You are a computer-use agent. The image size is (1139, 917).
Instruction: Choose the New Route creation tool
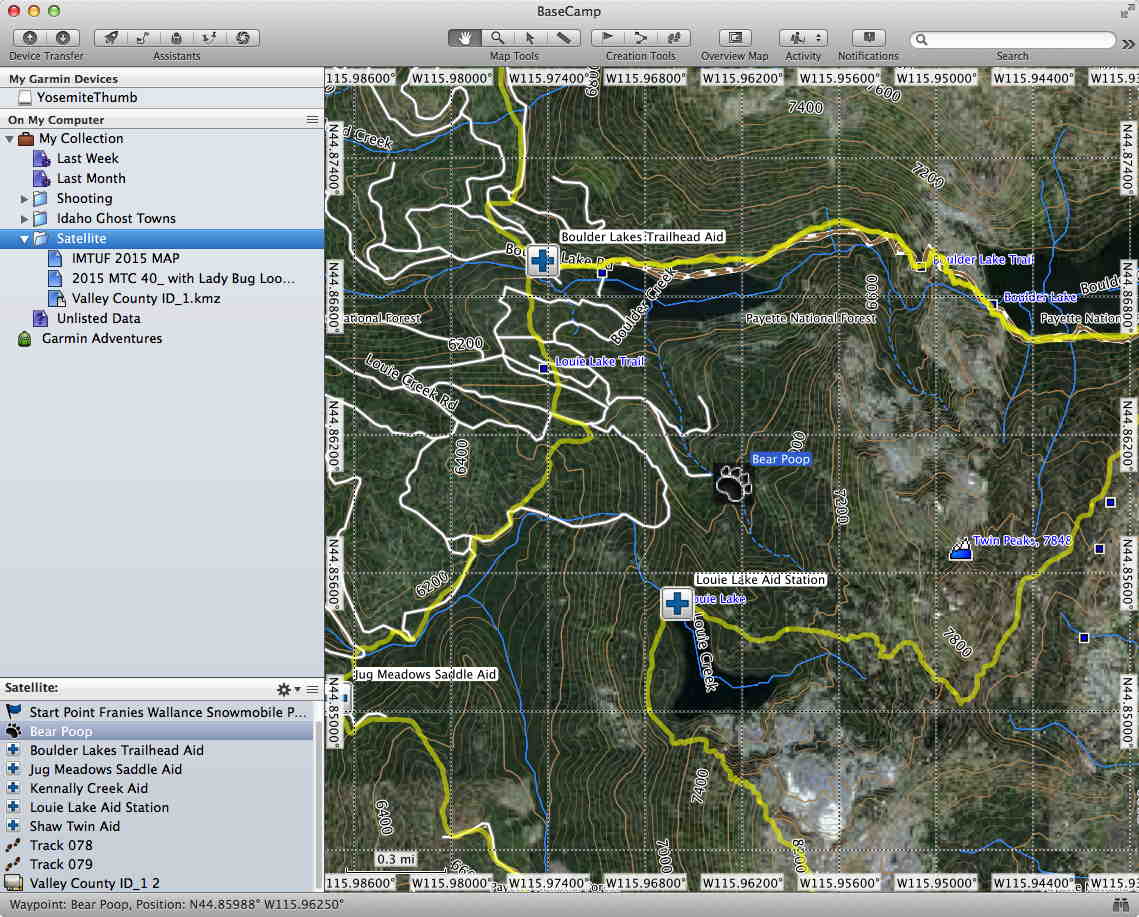[641, 37]
